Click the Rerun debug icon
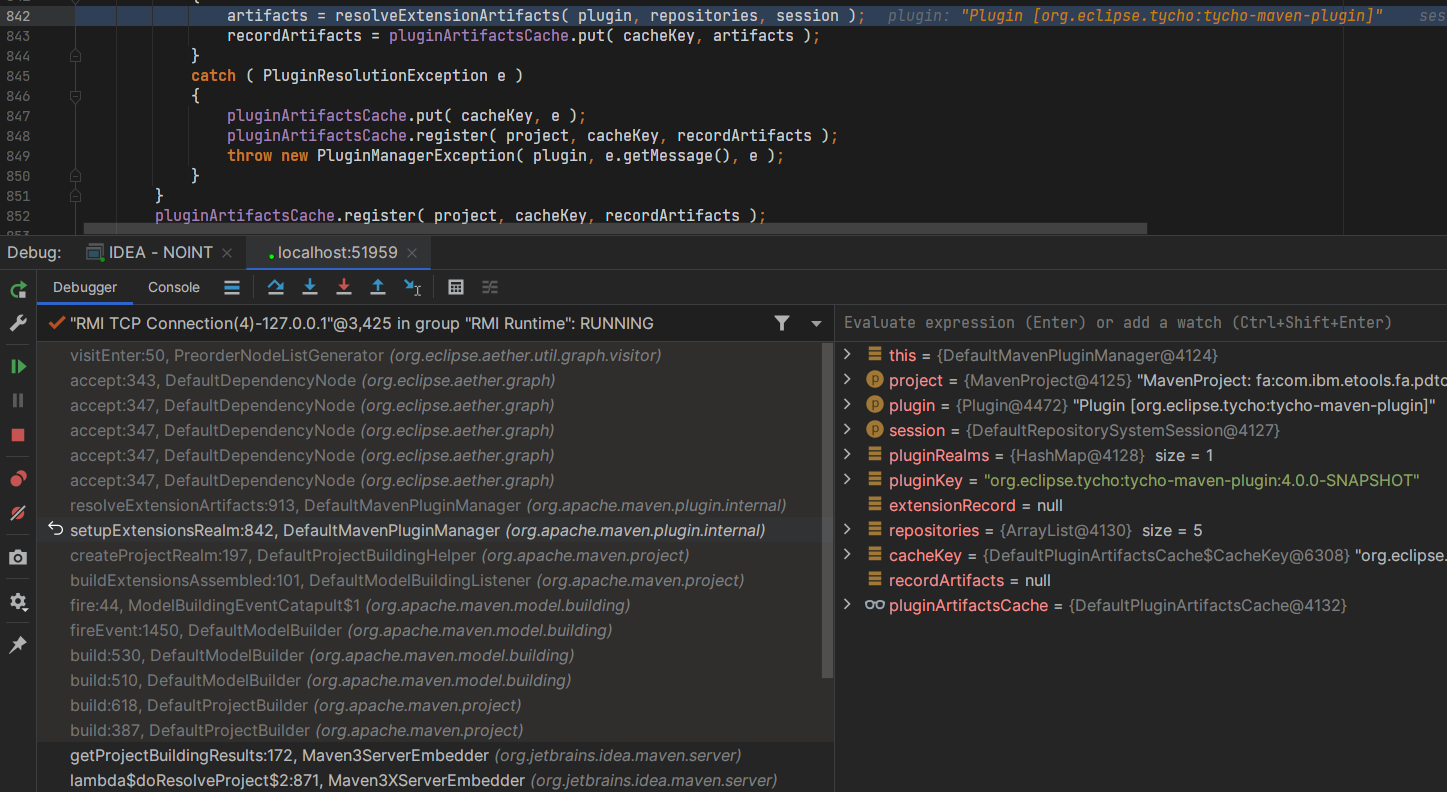This screenshot has width=1447, height=792. (x=18, y=290)
